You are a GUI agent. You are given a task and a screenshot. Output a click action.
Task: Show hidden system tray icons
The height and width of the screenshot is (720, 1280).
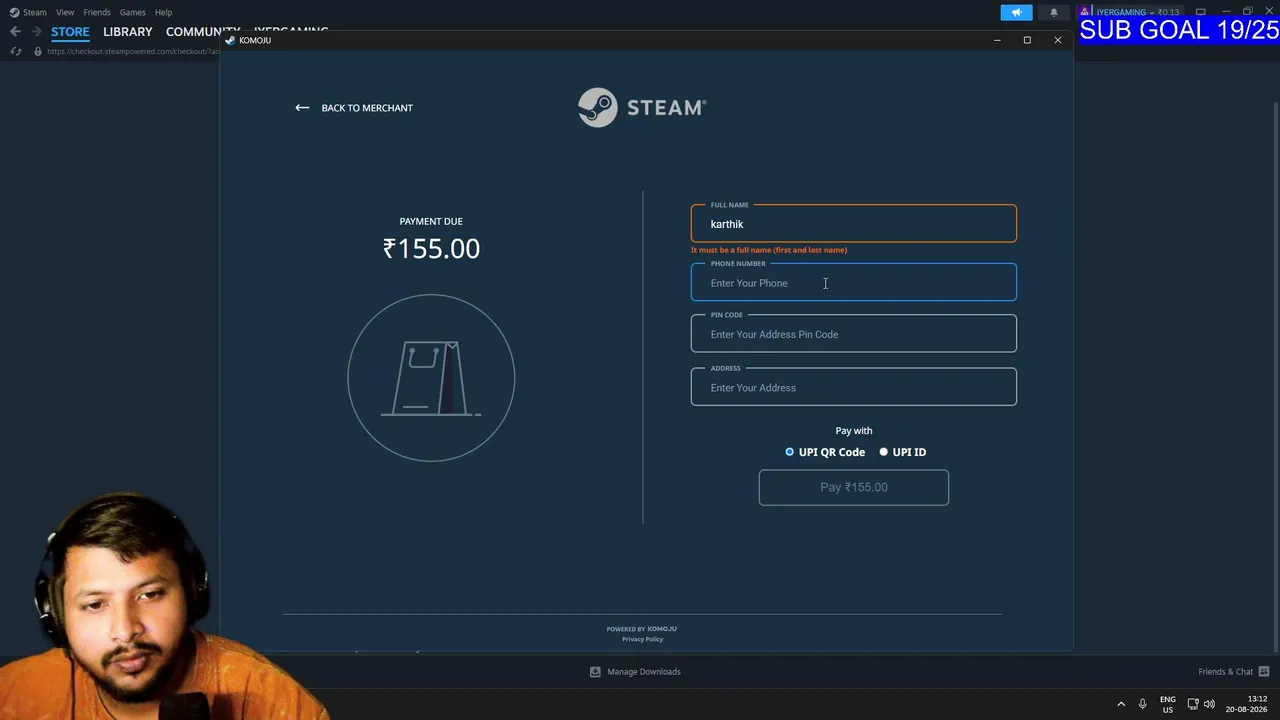coord(1121,704)
